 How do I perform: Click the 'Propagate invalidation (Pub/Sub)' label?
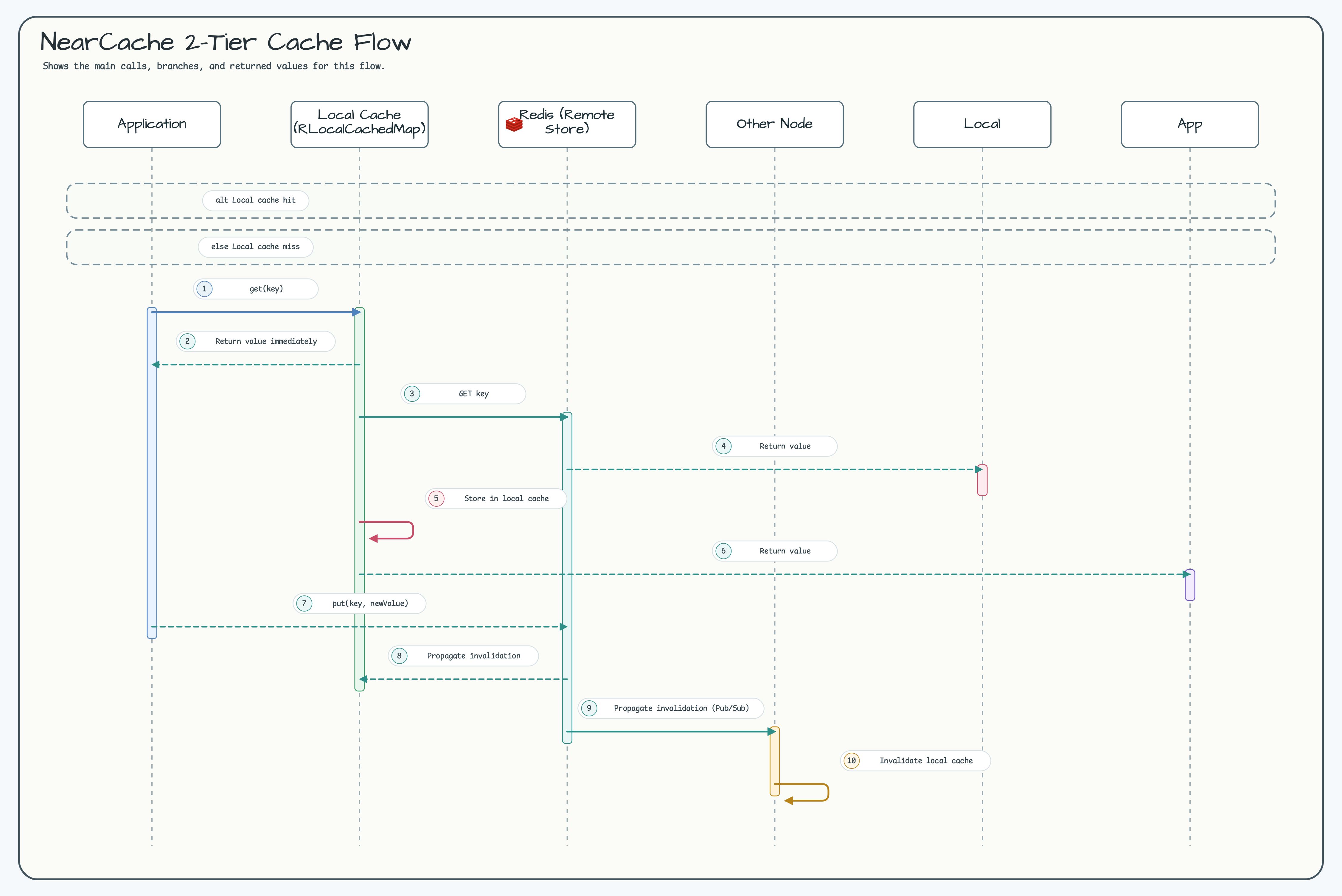pos(671,709)
